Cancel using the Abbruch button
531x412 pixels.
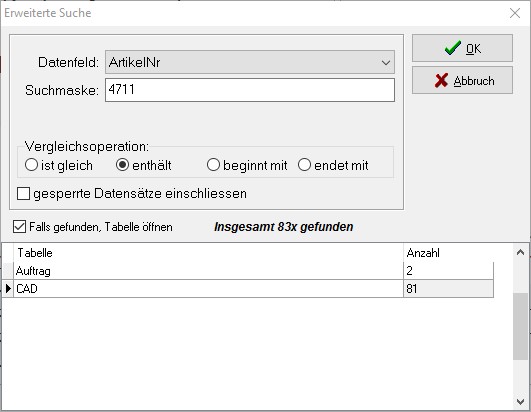click(462, 80)
